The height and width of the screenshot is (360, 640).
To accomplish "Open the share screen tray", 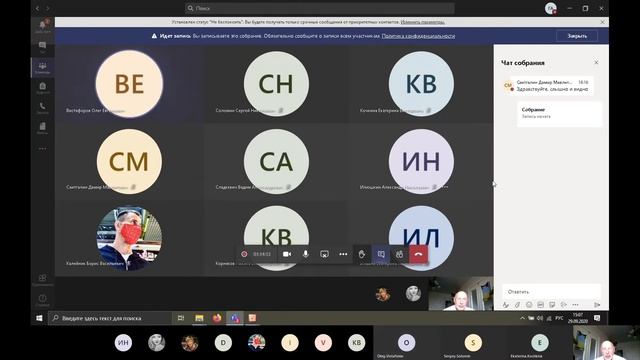I will 324,254.
